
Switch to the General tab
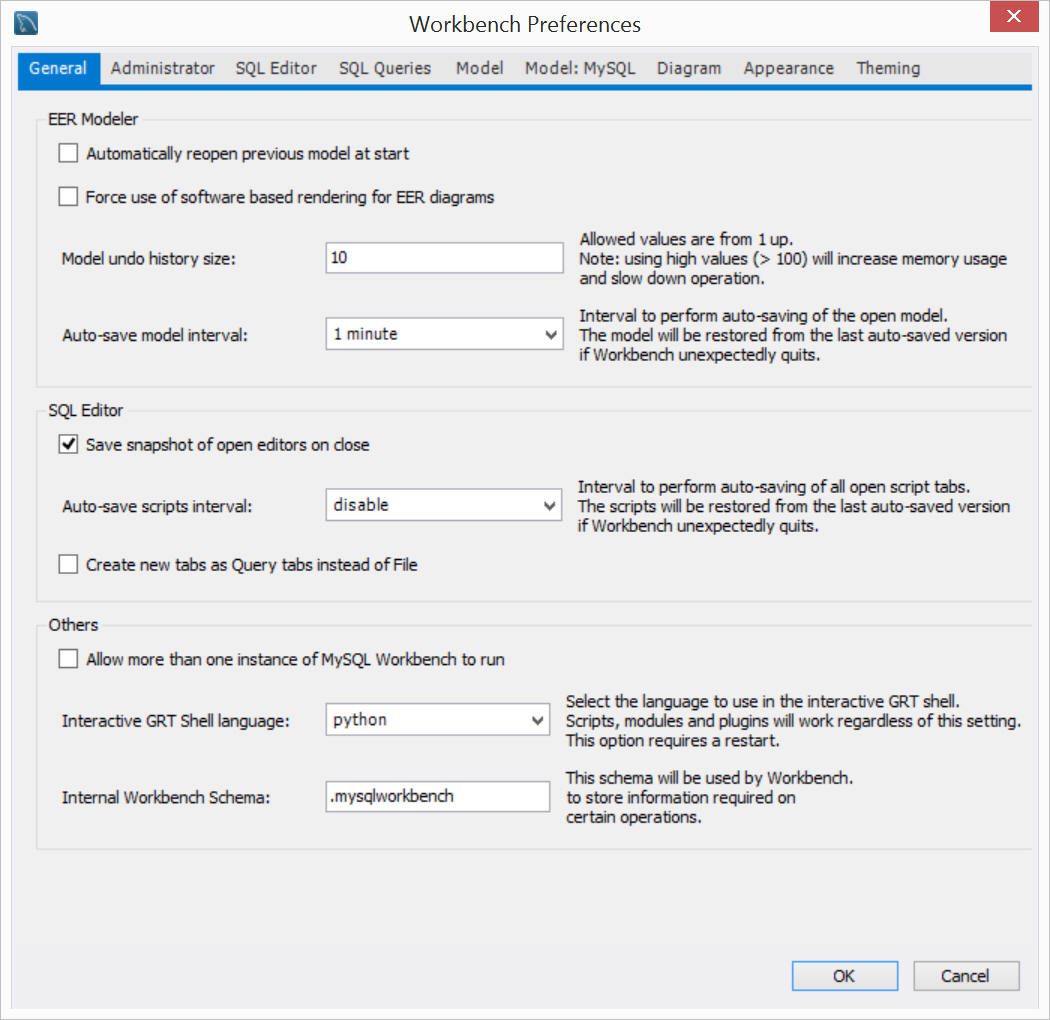pyautogui.click(x=58, y=68)
